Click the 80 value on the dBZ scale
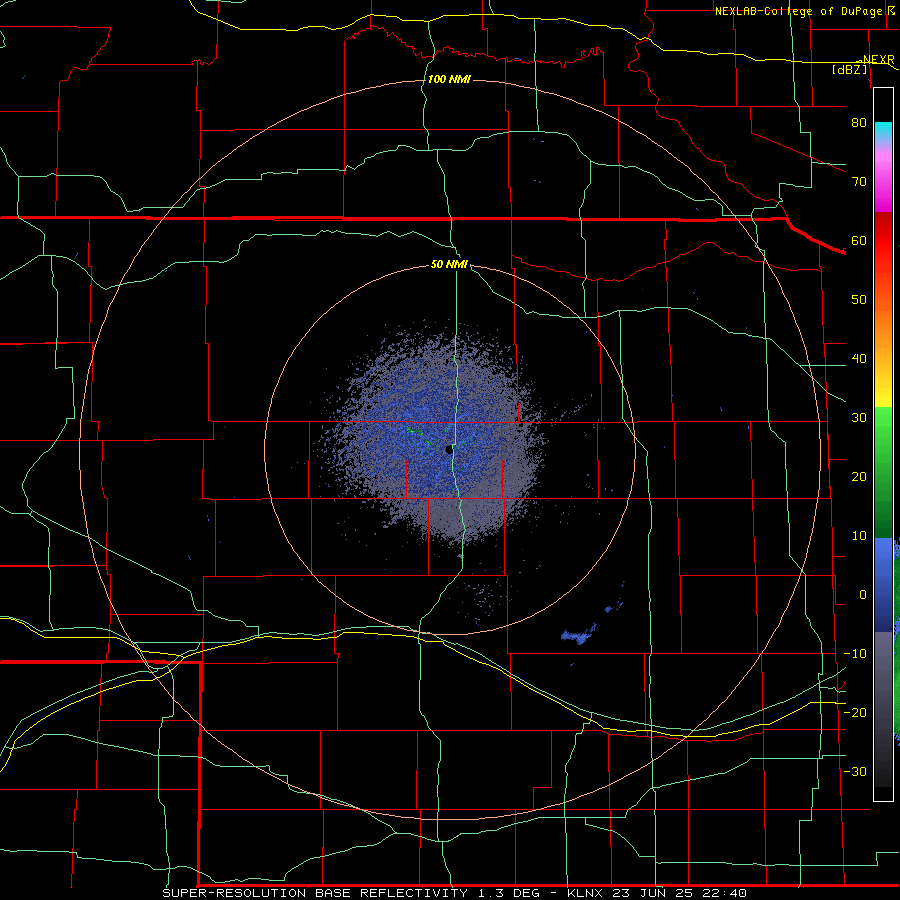 tap(859, 123)
